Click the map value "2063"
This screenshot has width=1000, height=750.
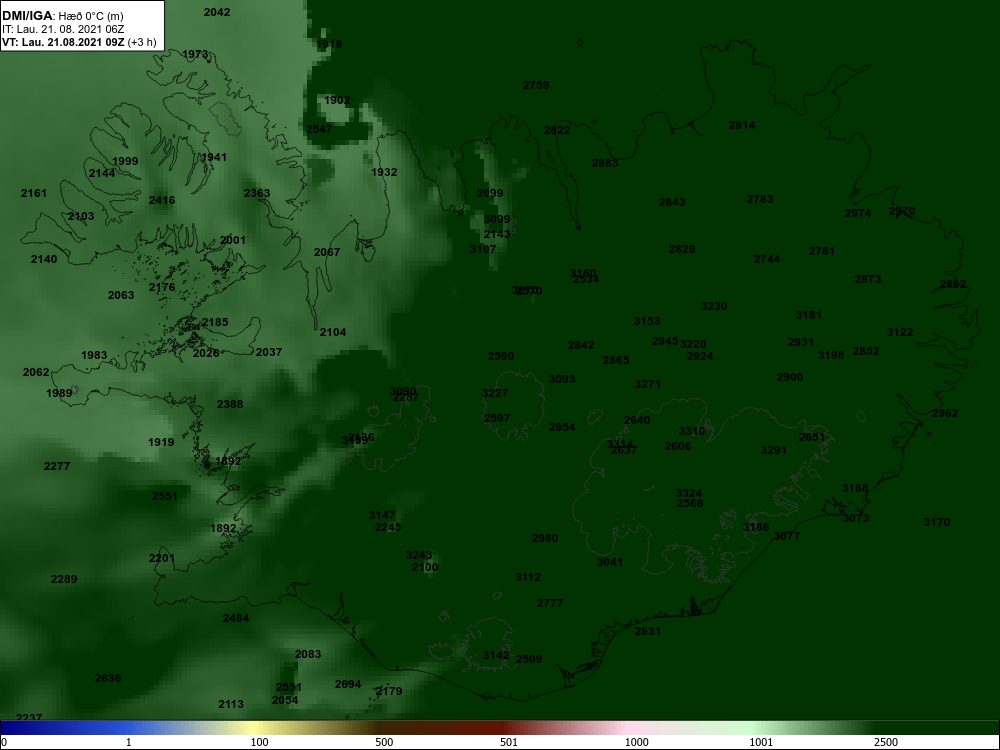point(121,295)
